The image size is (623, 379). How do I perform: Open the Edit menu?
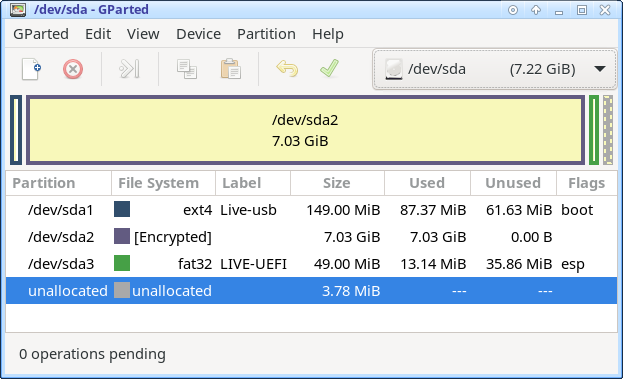(98, 34)
